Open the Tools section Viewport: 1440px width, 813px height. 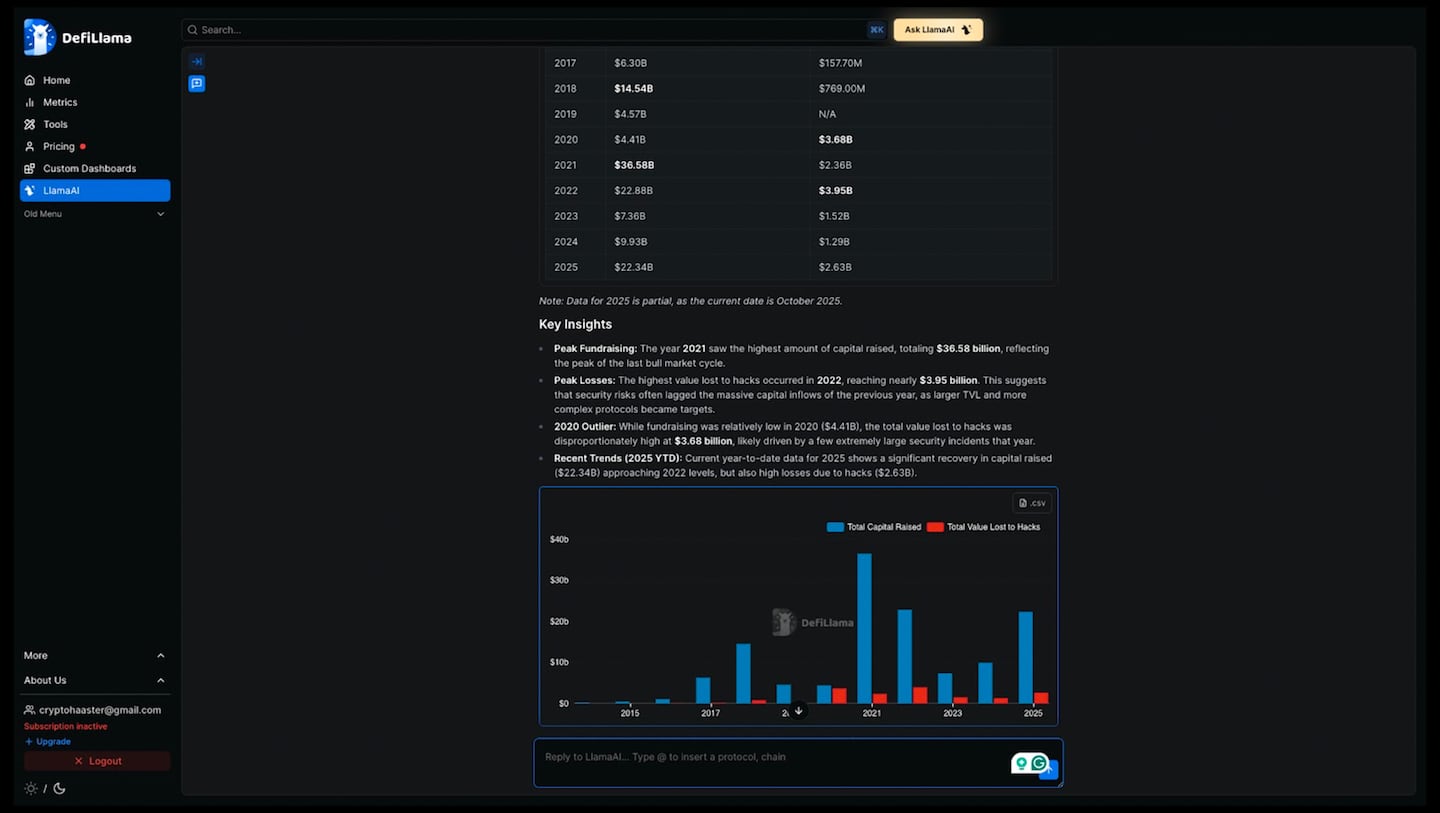tap(54, 124)
